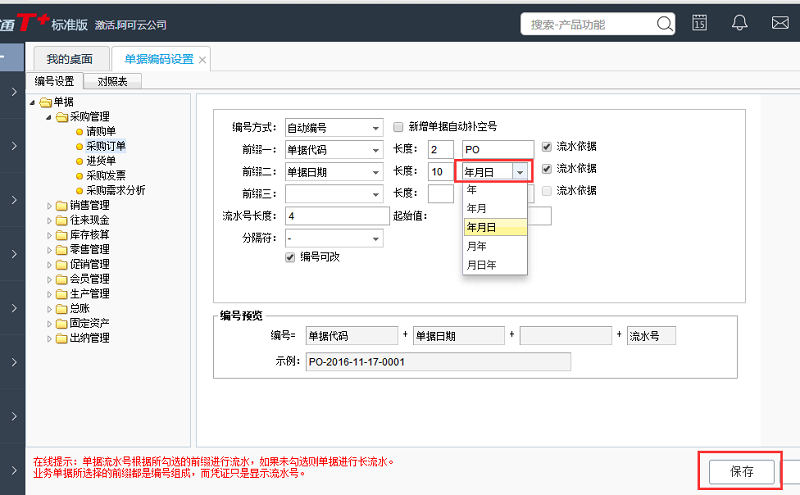
Task: Select 进货单 in the tree
Action: [x=101, y=161]
